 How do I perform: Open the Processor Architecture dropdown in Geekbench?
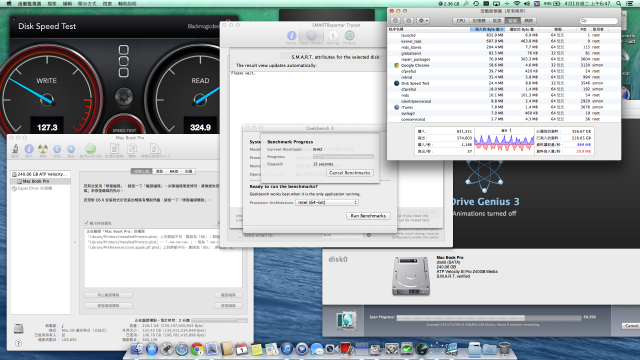(x=327, y=202)
